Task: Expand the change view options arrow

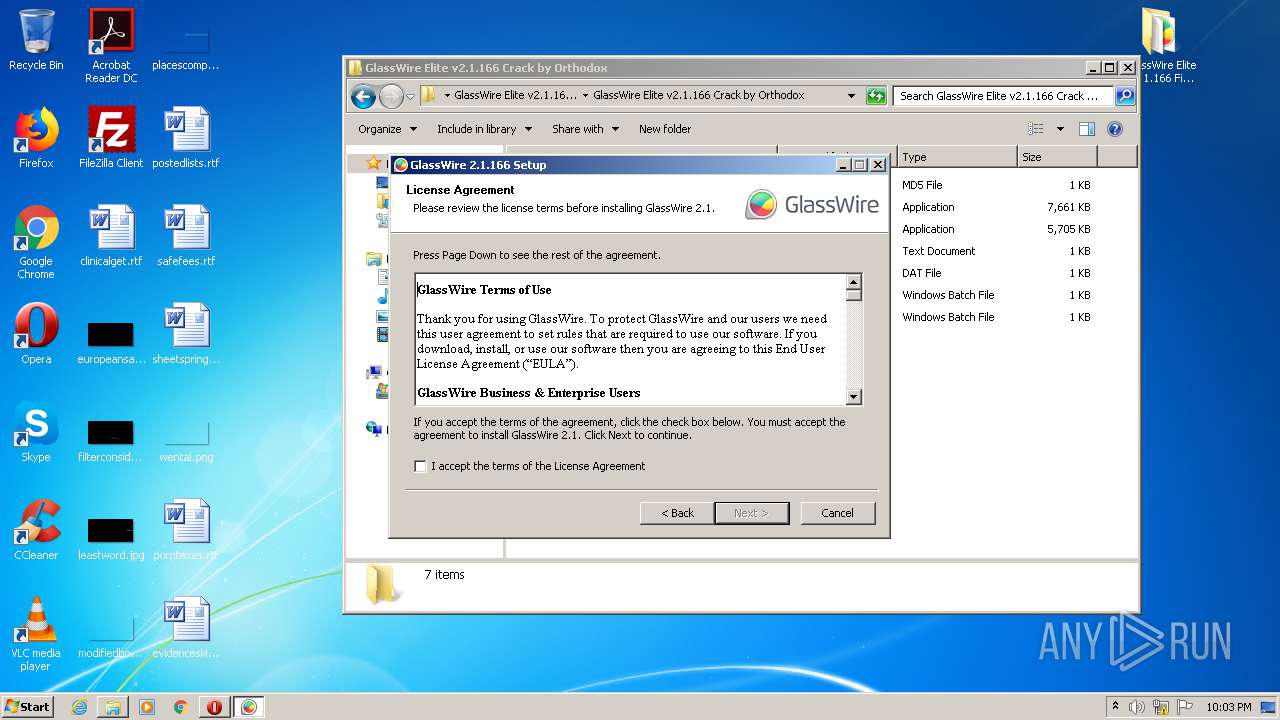Action: pos(1060,129)
